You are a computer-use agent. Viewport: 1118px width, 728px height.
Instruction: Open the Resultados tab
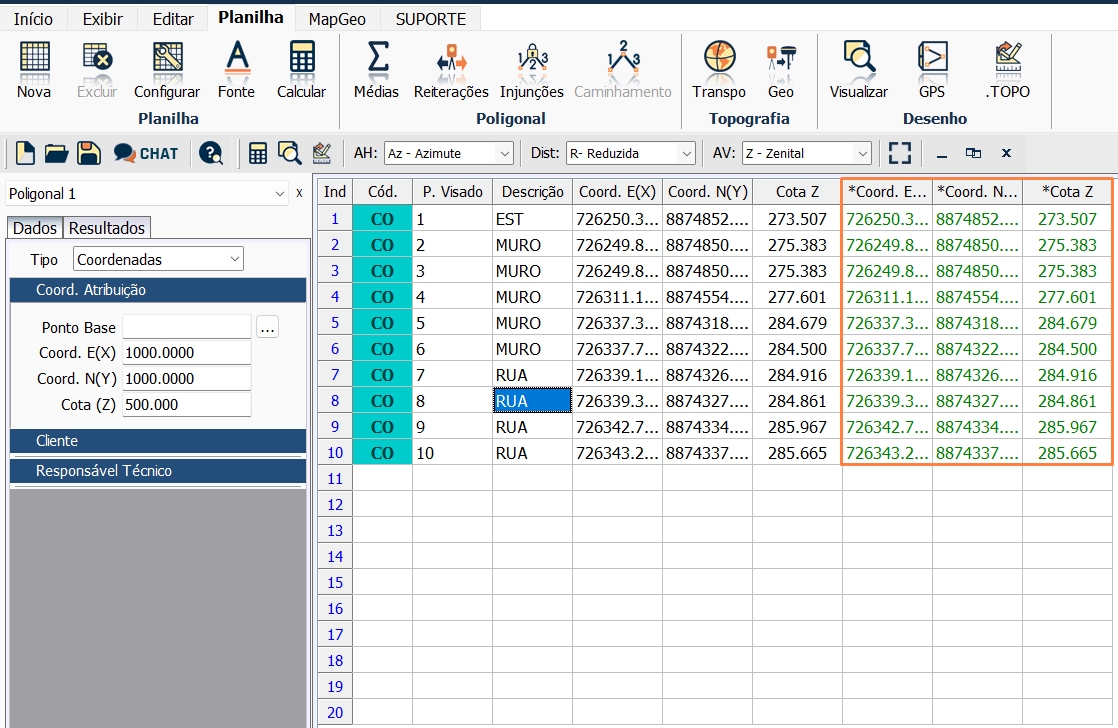point(107,228)
